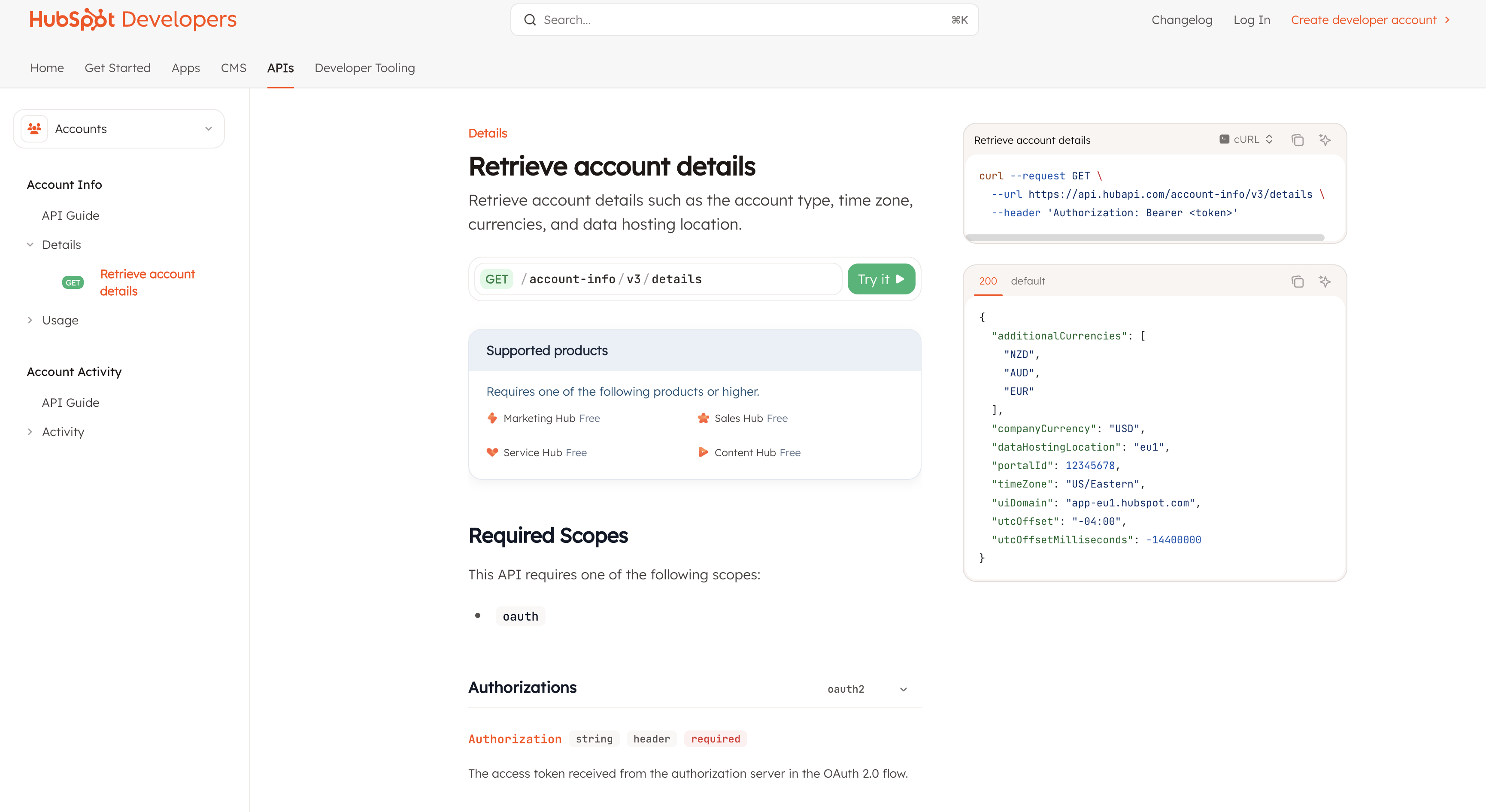1486x812 pixels.
Task: Click the AI sparkle icon in response panel
Action: point(1325,282)
